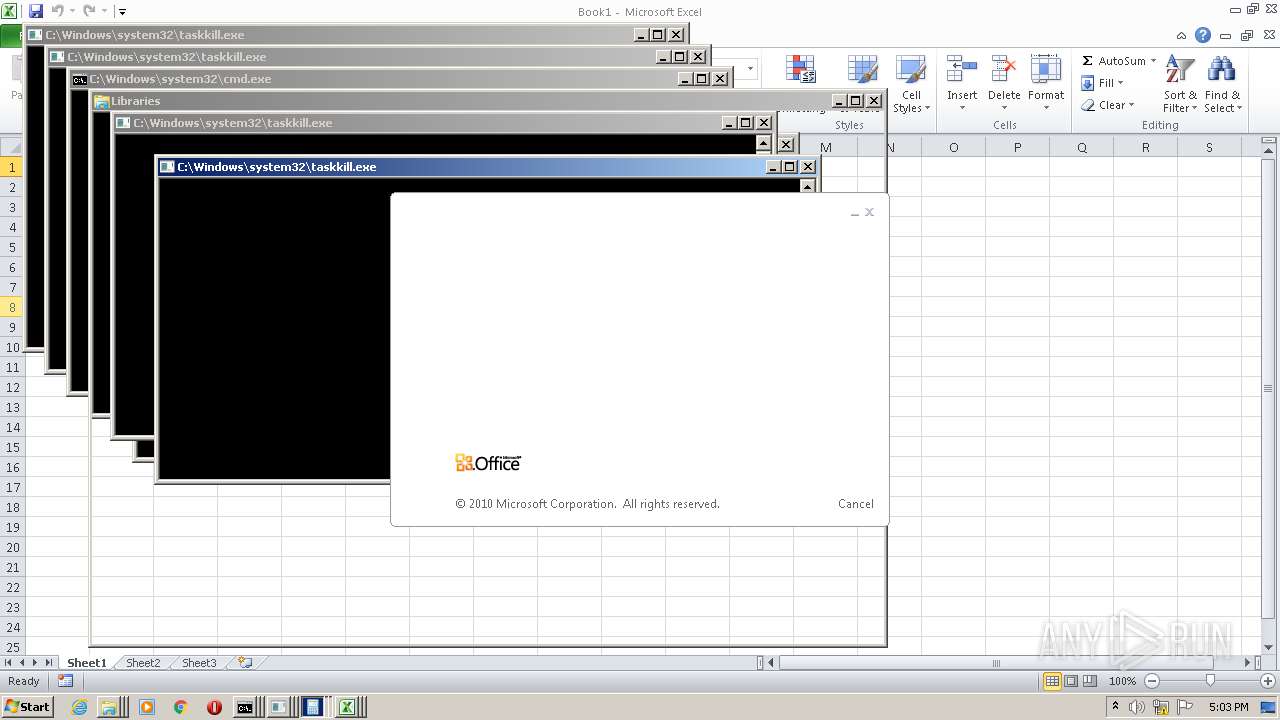Click the Insert Worksheet tab icon
The height and width of the screenshot is (720, 1280).
pos(245,662)
